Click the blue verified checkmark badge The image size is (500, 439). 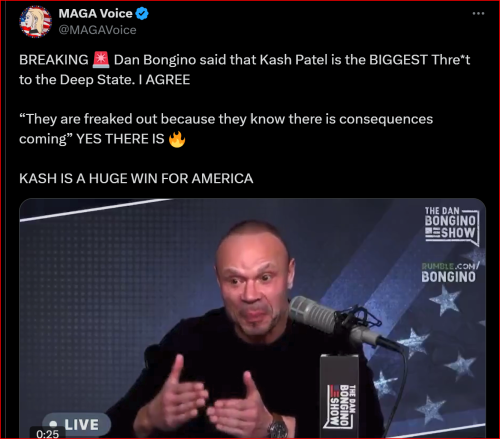(142, 14)
